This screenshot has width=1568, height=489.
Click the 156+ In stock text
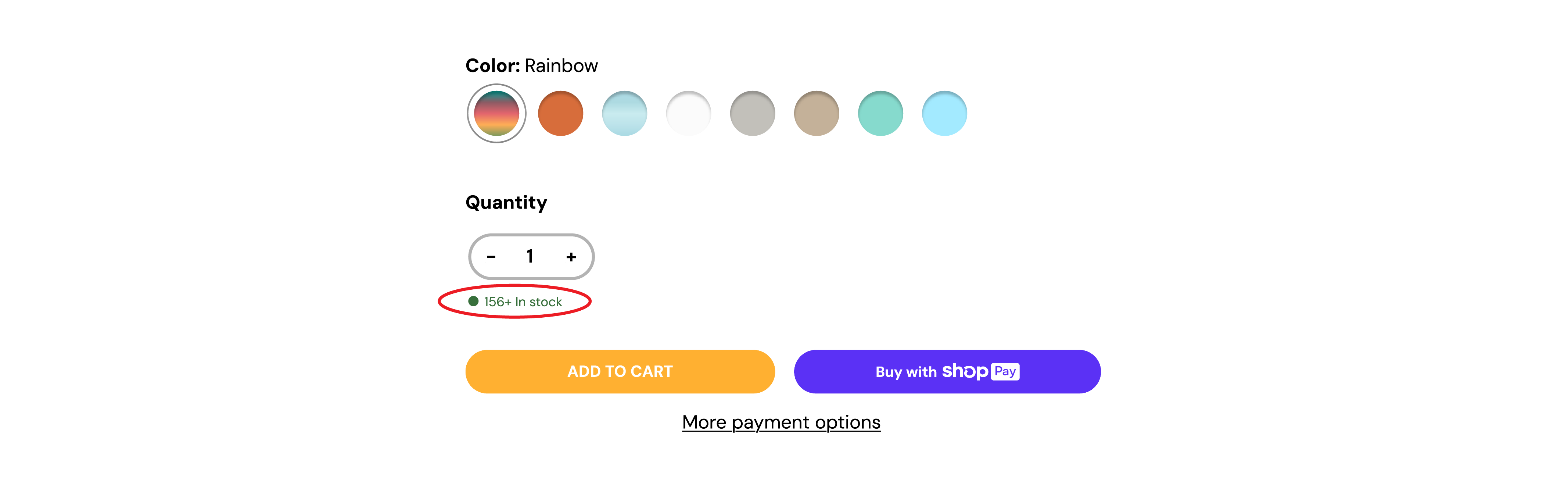[x=523, y=302]
